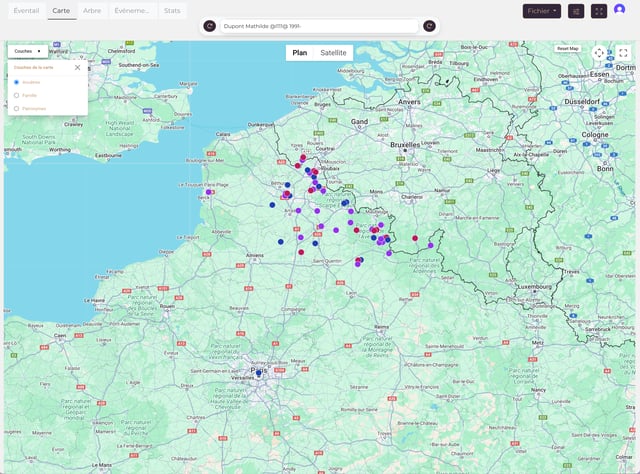Click the round arrow icon right of search
Image resolution: width=640 pixels, height=474 pixels.
[429, 26]
